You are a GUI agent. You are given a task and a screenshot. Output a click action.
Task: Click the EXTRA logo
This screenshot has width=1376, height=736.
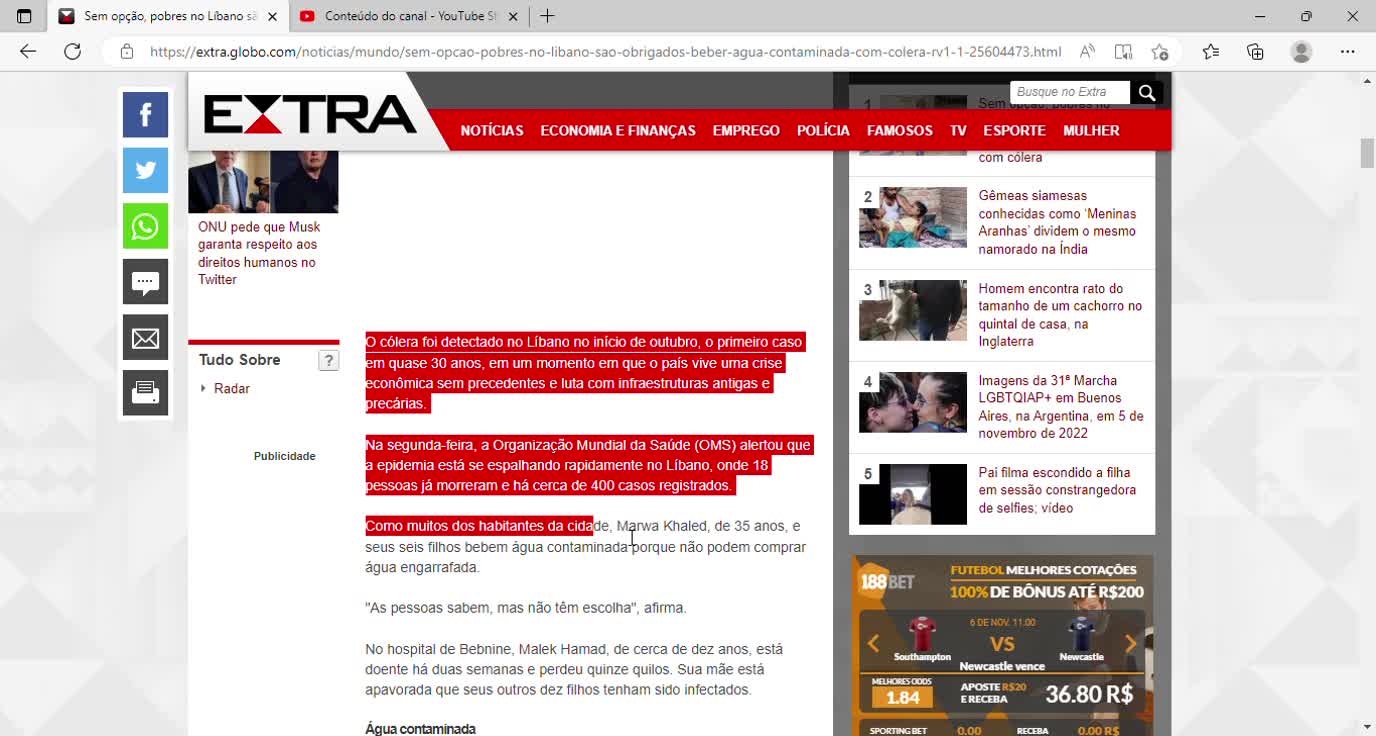(x=310, y=115)
